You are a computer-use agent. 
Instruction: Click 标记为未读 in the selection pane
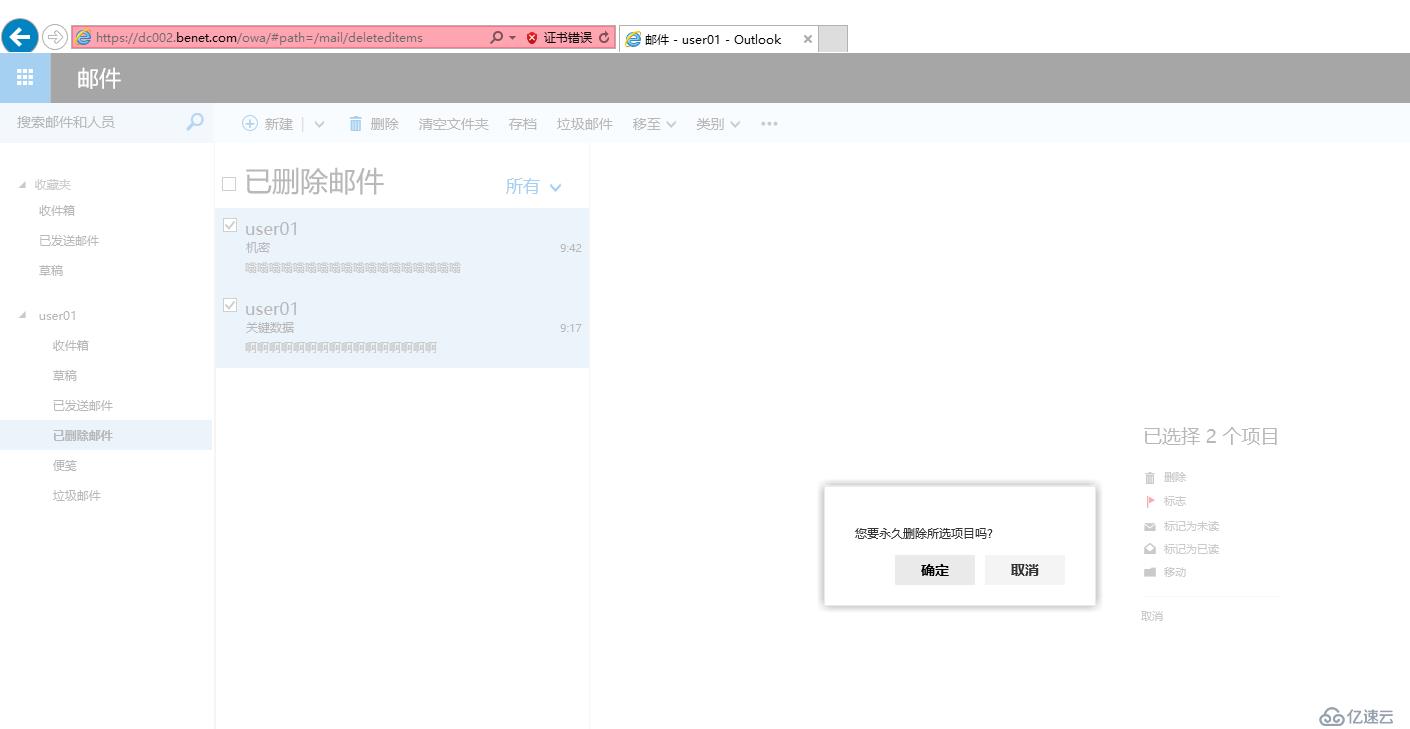tap(1191, 526)
